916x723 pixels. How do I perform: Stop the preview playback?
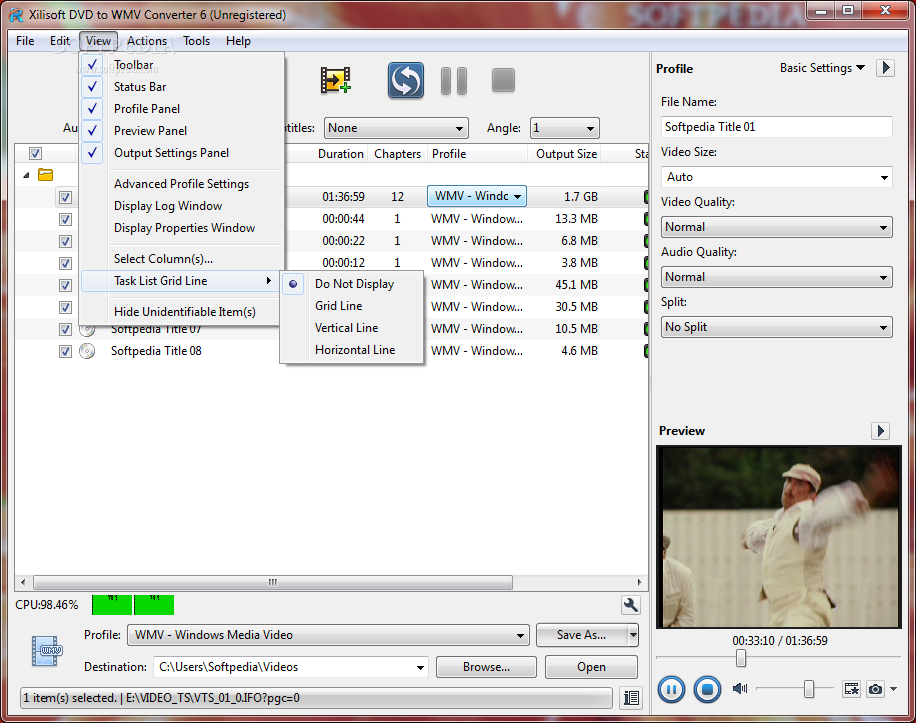point(707,690)
